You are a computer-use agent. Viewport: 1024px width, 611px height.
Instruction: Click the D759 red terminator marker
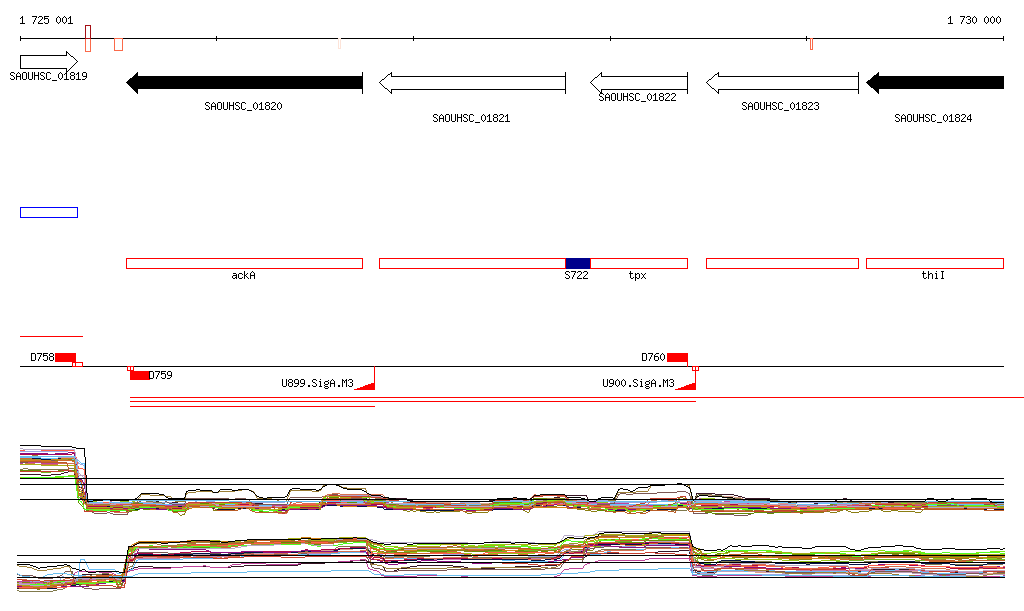pos(139,375)
